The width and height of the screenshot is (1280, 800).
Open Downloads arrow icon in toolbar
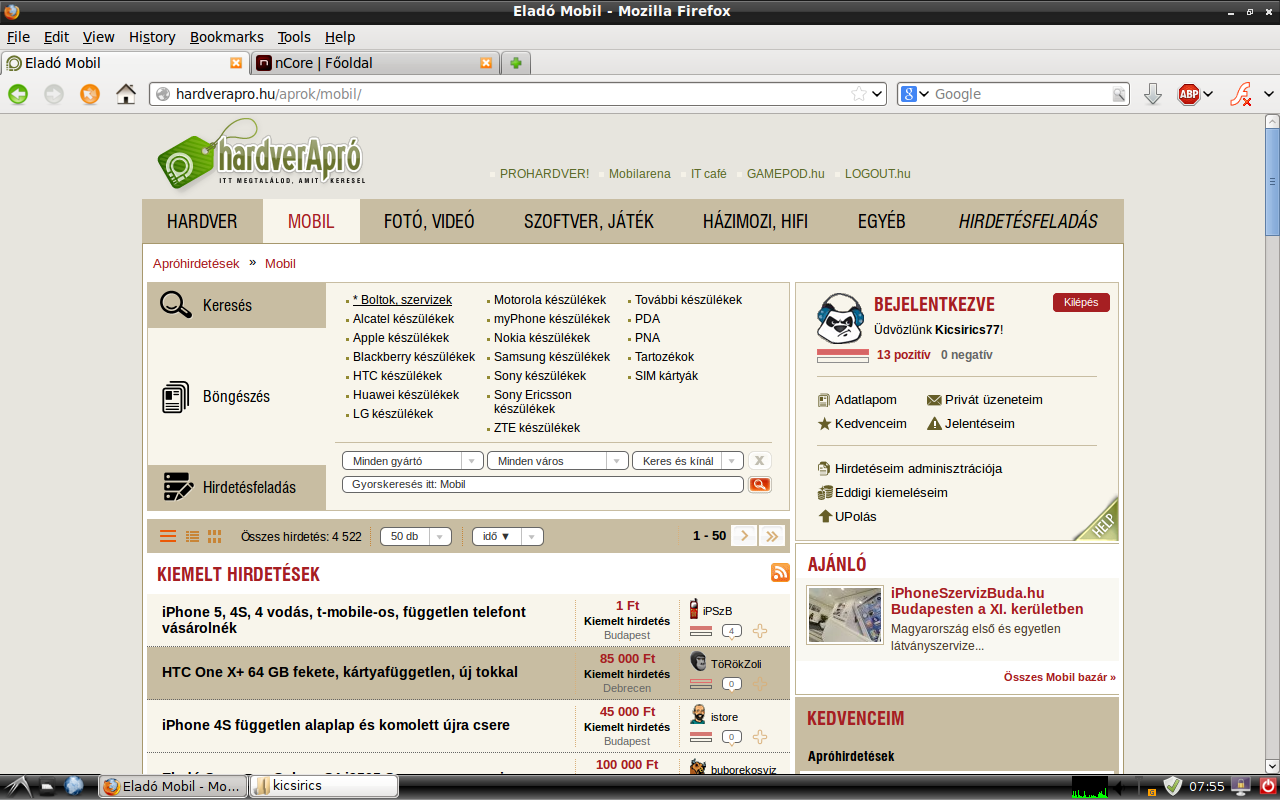[x=1152, y=94]
